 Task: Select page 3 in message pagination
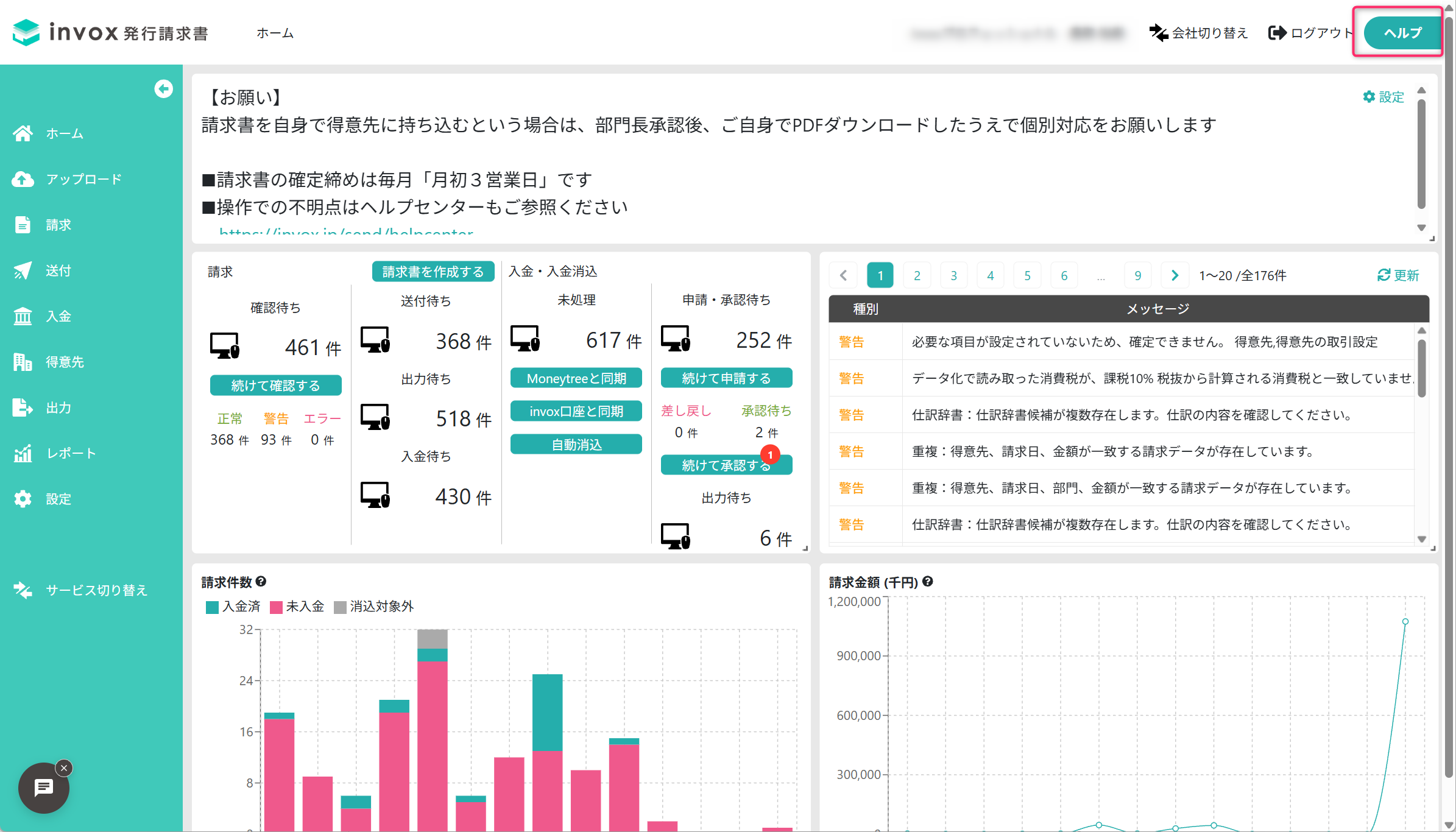[x=953, y=275]
